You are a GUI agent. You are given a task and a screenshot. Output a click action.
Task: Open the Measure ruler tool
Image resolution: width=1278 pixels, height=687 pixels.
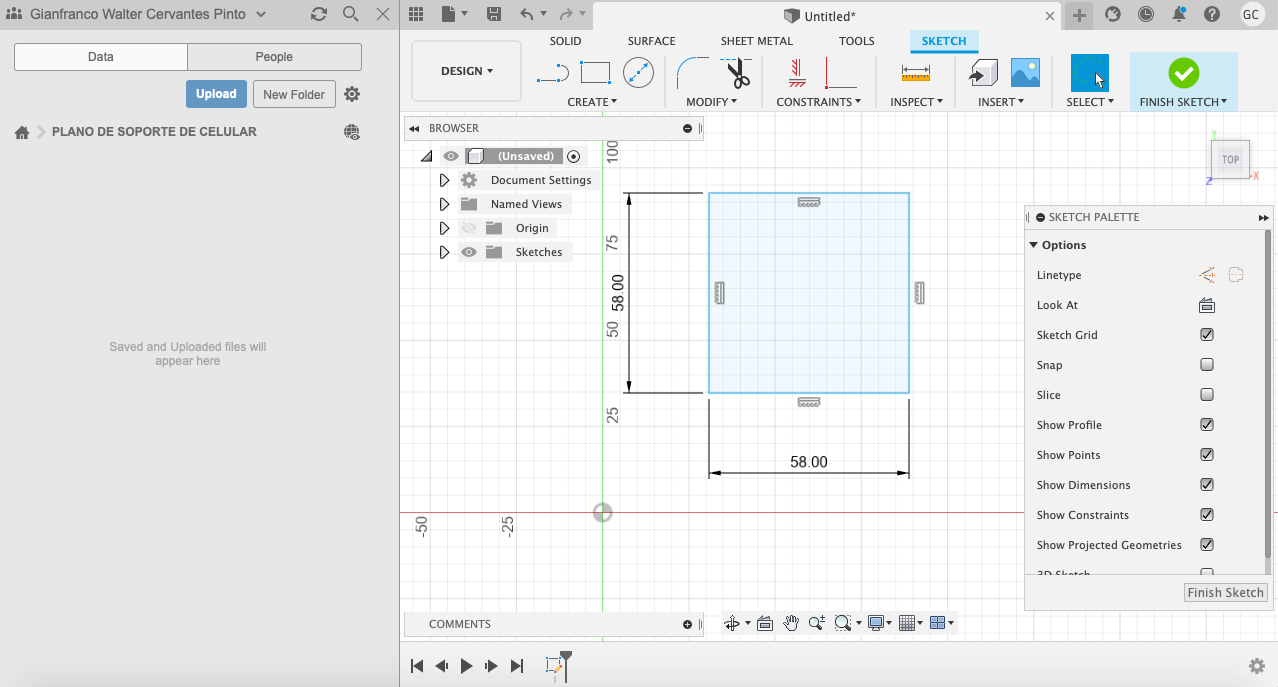(915, 72)
